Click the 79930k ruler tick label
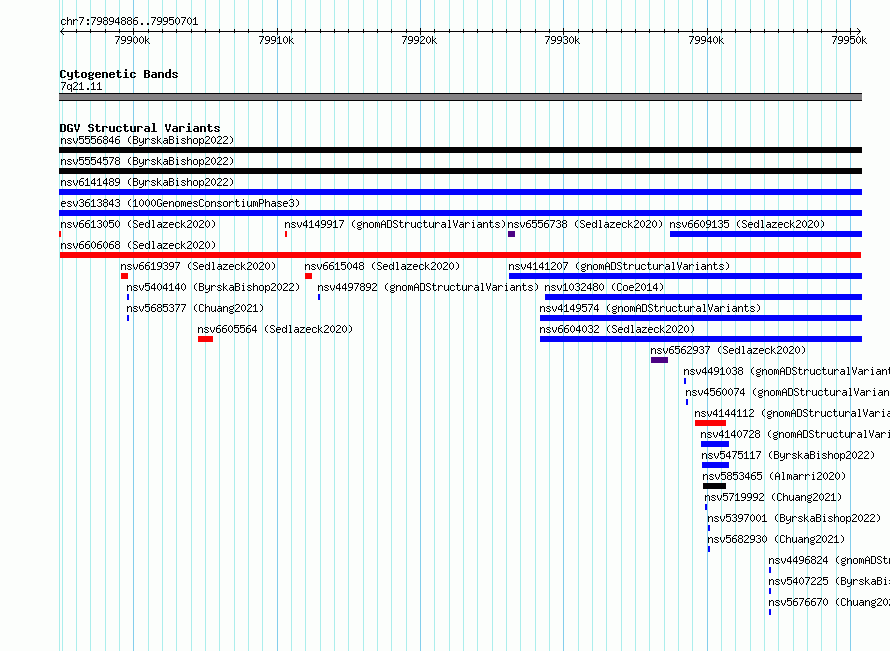This screenshot has width=890, height=651. click(562, 40)
